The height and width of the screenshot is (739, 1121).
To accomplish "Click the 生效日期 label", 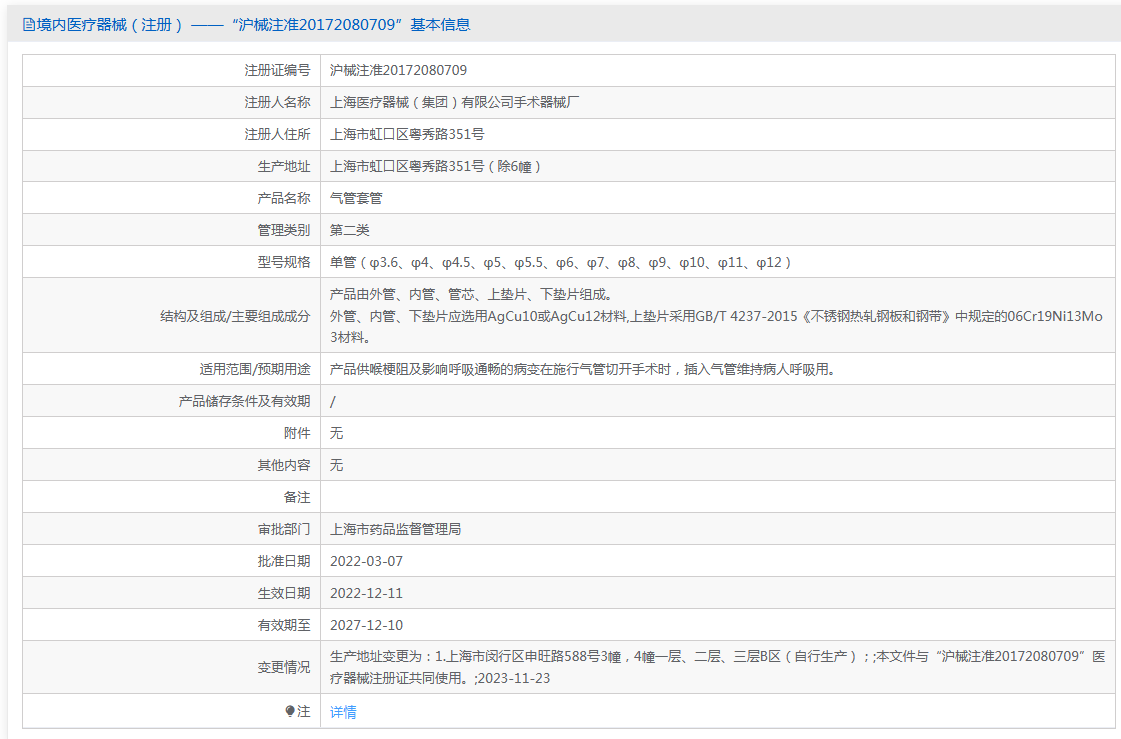I will coord(284,593).
